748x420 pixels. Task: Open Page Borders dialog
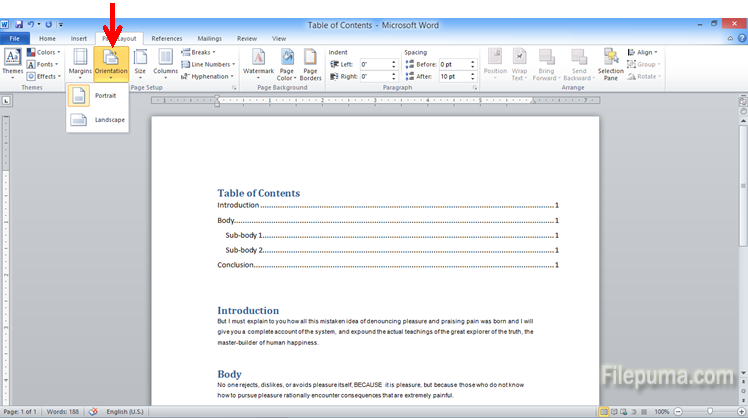click(311, 62)
